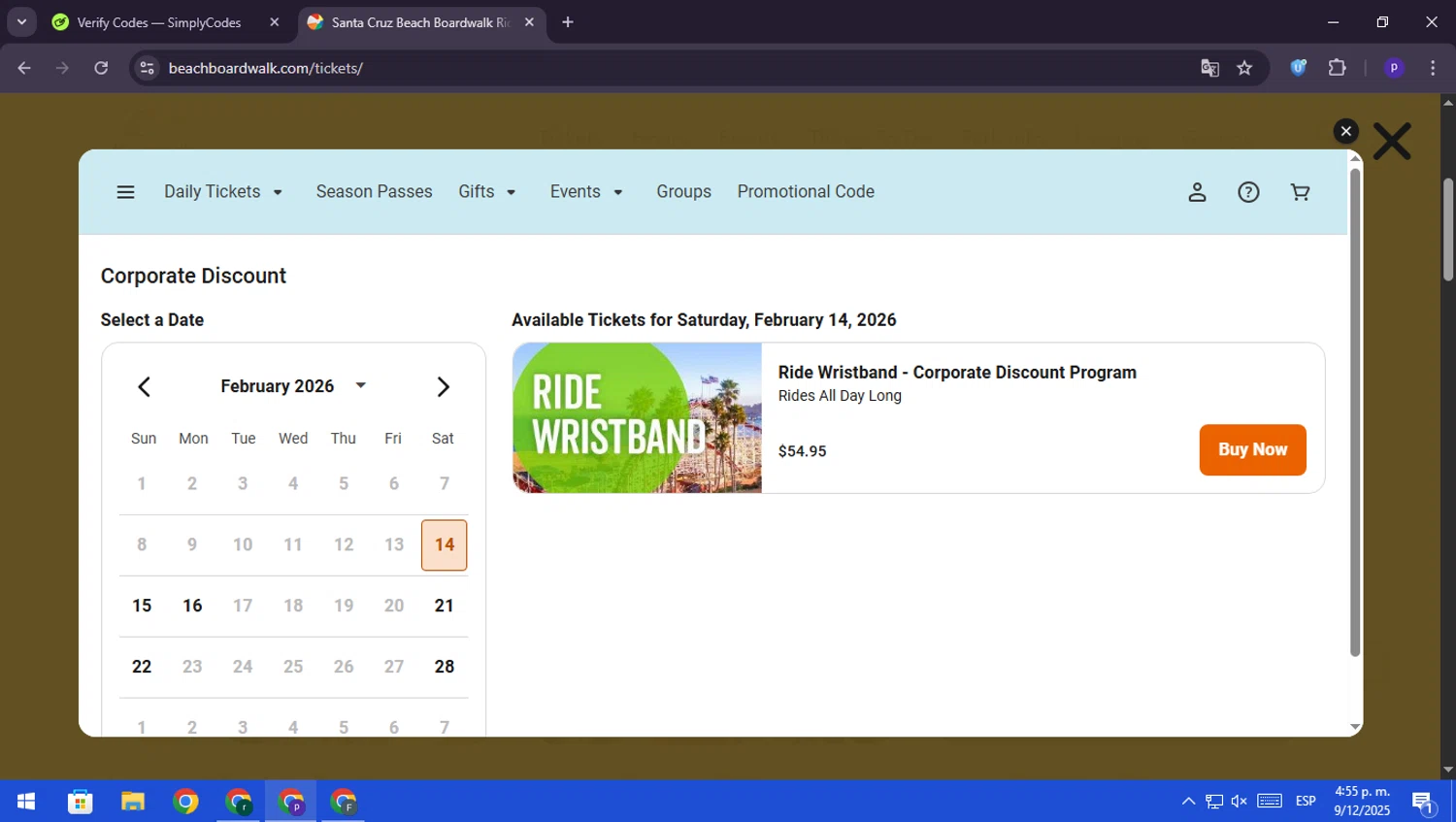Go back in browser history

point(24,68)
